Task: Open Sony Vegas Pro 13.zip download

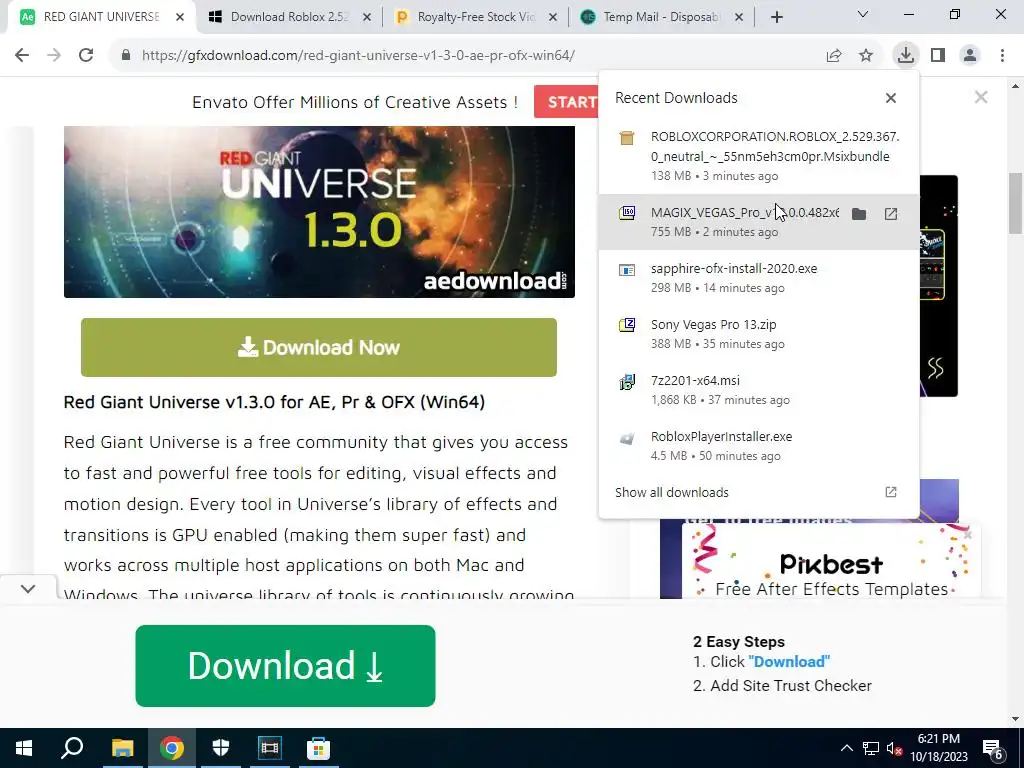Action: [759, 334]
